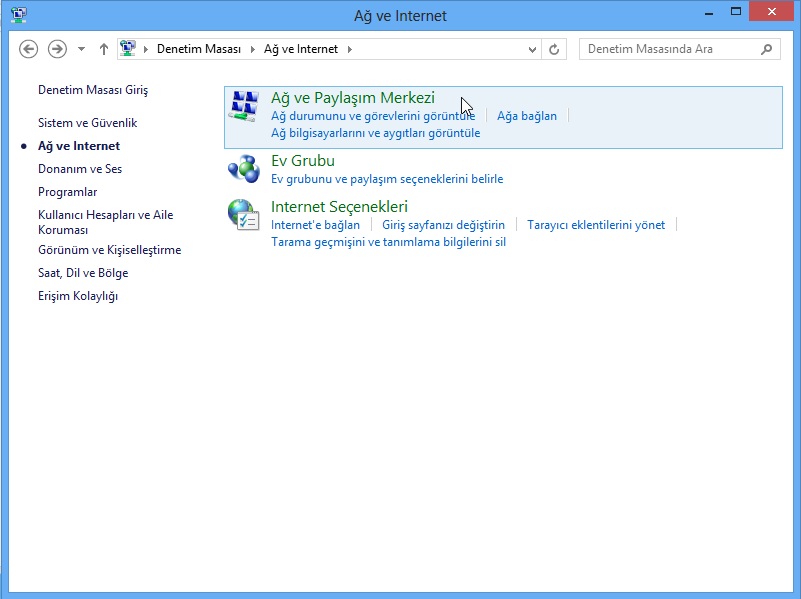The height and width of the screenshot is (599, 801).
Task: Click the Forward navigation arrow
Action: pyautogui.click(x=57, y=49)
